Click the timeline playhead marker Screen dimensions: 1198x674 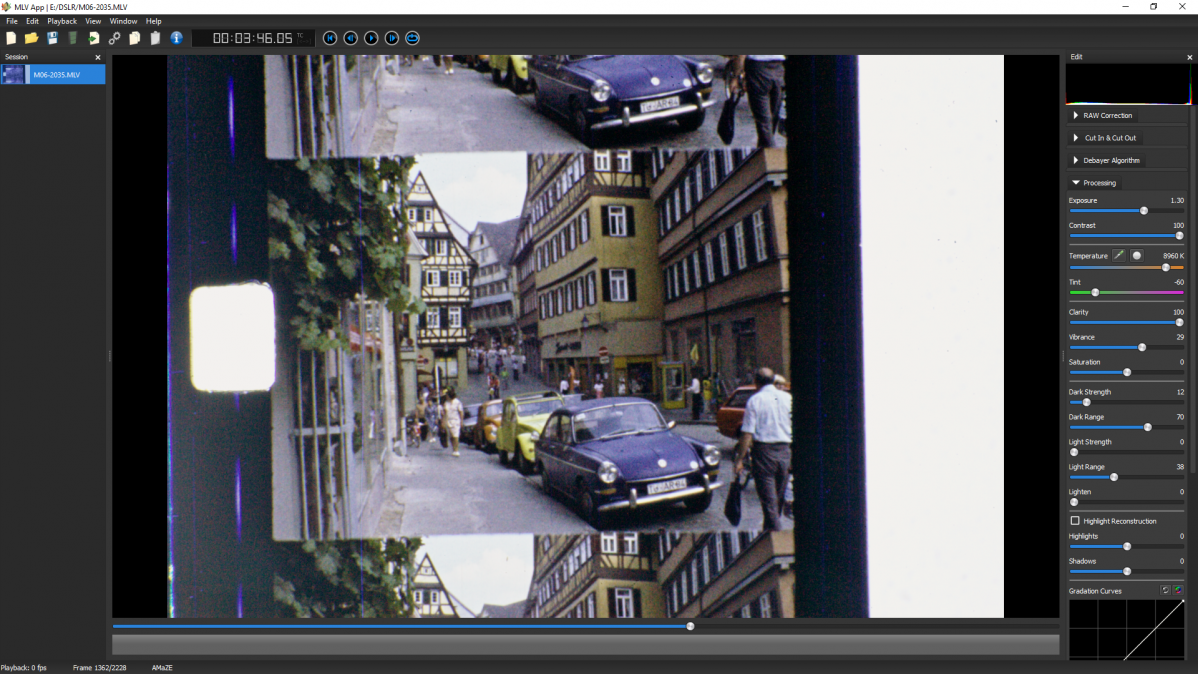pos(690,626)
